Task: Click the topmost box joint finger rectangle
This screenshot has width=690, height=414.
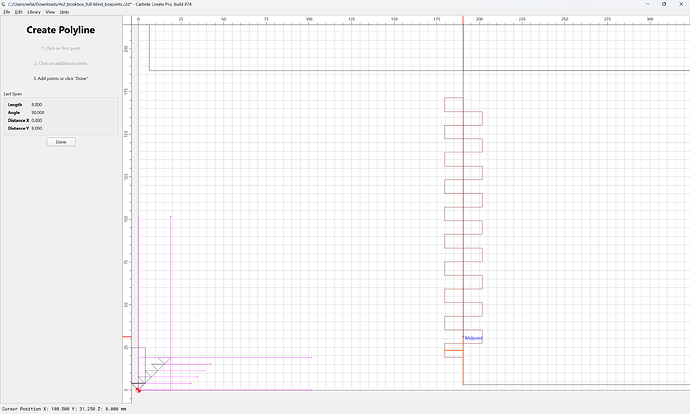Action: click(454, 105)
